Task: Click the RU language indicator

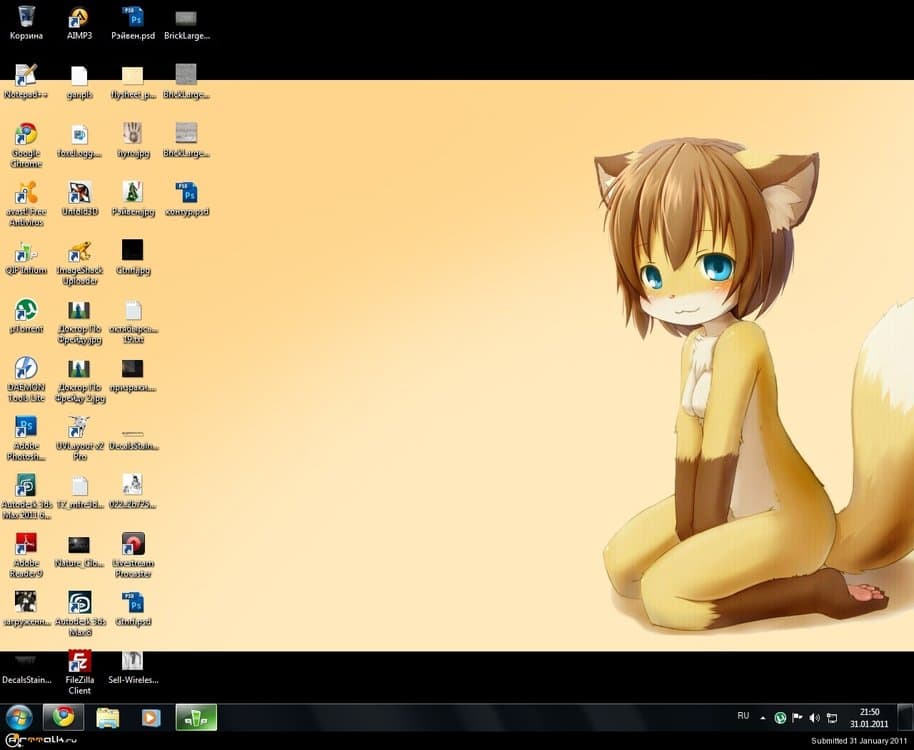Action: [743, 716]
